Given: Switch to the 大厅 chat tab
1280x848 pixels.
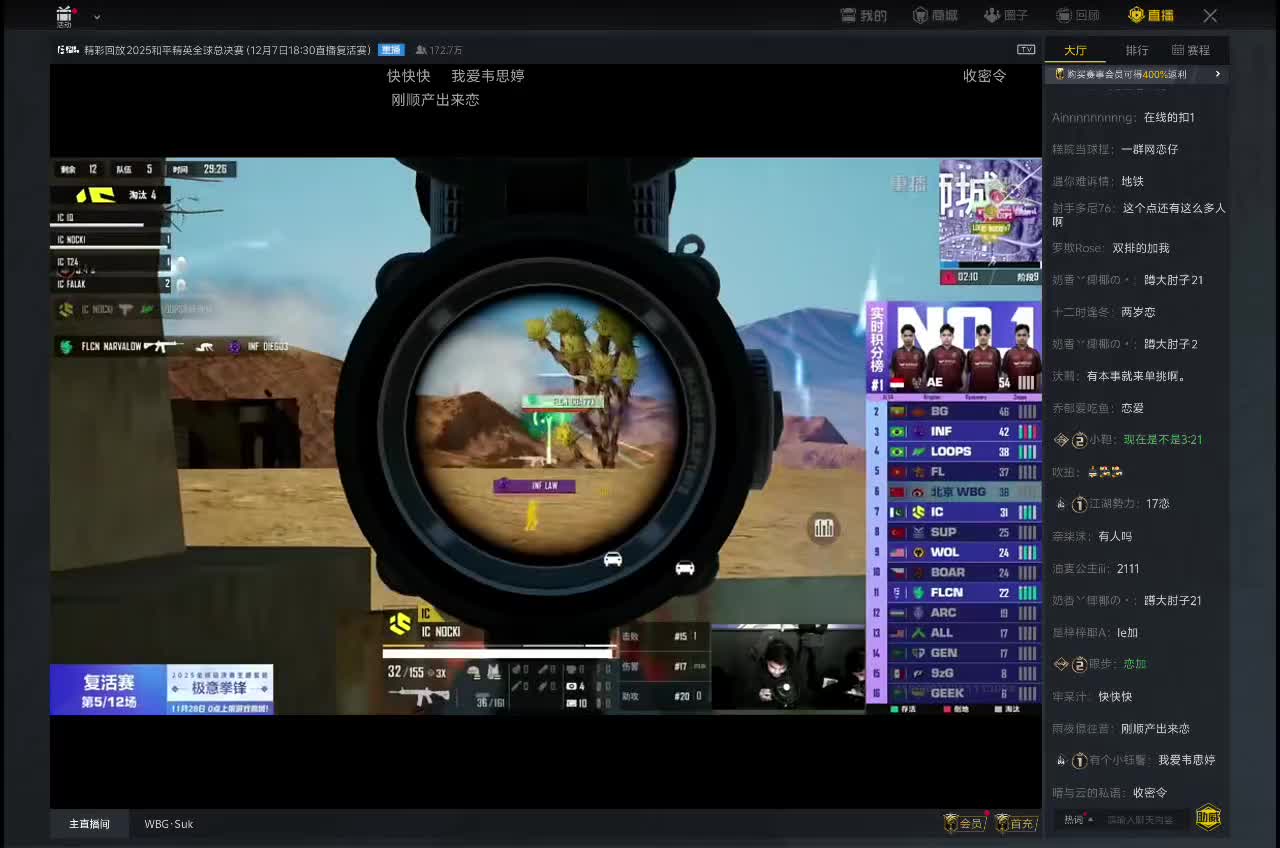Looking at the screenshot, I should coord(1075,50).
